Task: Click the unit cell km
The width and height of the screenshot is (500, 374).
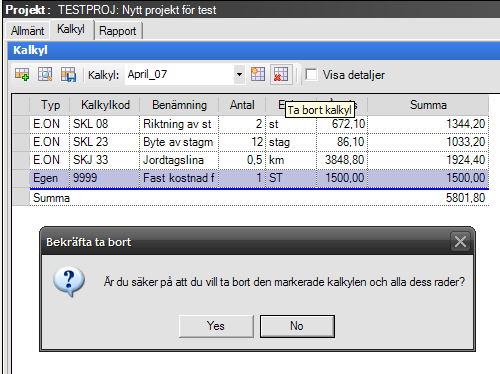Action: (291, 160)
